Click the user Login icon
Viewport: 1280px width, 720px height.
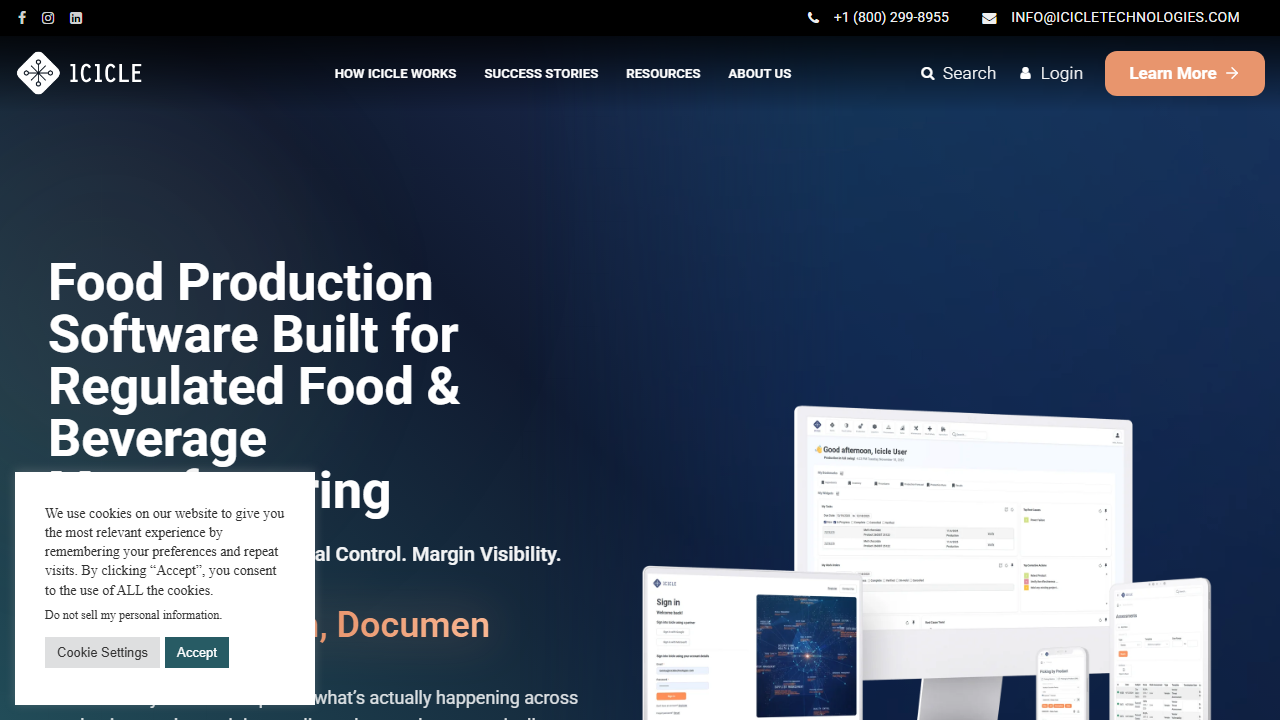coord(1026,73)
